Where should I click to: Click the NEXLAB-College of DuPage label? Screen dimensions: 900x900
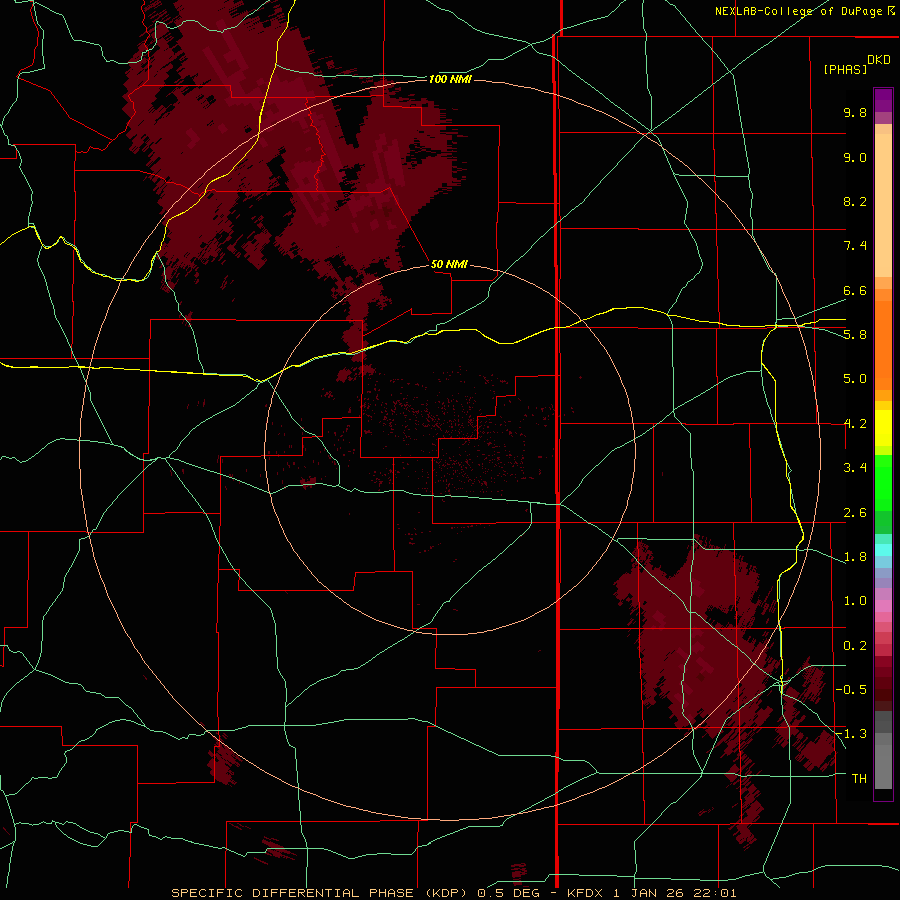tap(800, 11)
